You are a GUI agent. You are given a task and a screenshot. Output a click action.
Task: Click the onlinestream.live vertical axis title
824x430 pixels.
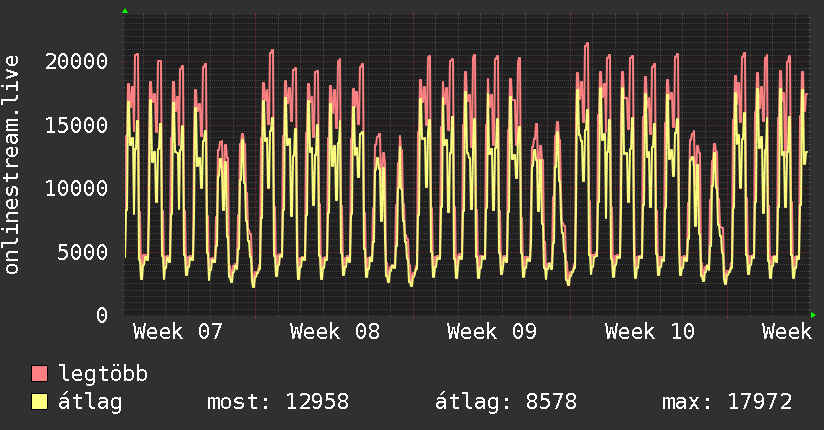pos(13,164)
